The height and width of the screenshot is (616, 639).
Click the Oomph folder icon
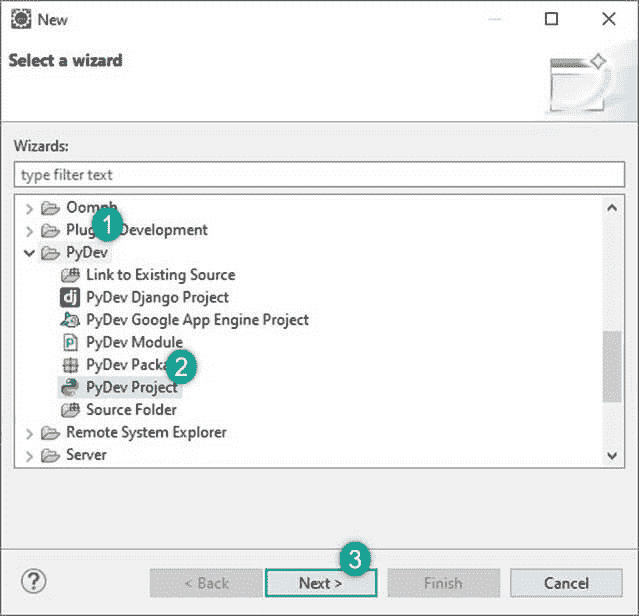tap(51, 208)
